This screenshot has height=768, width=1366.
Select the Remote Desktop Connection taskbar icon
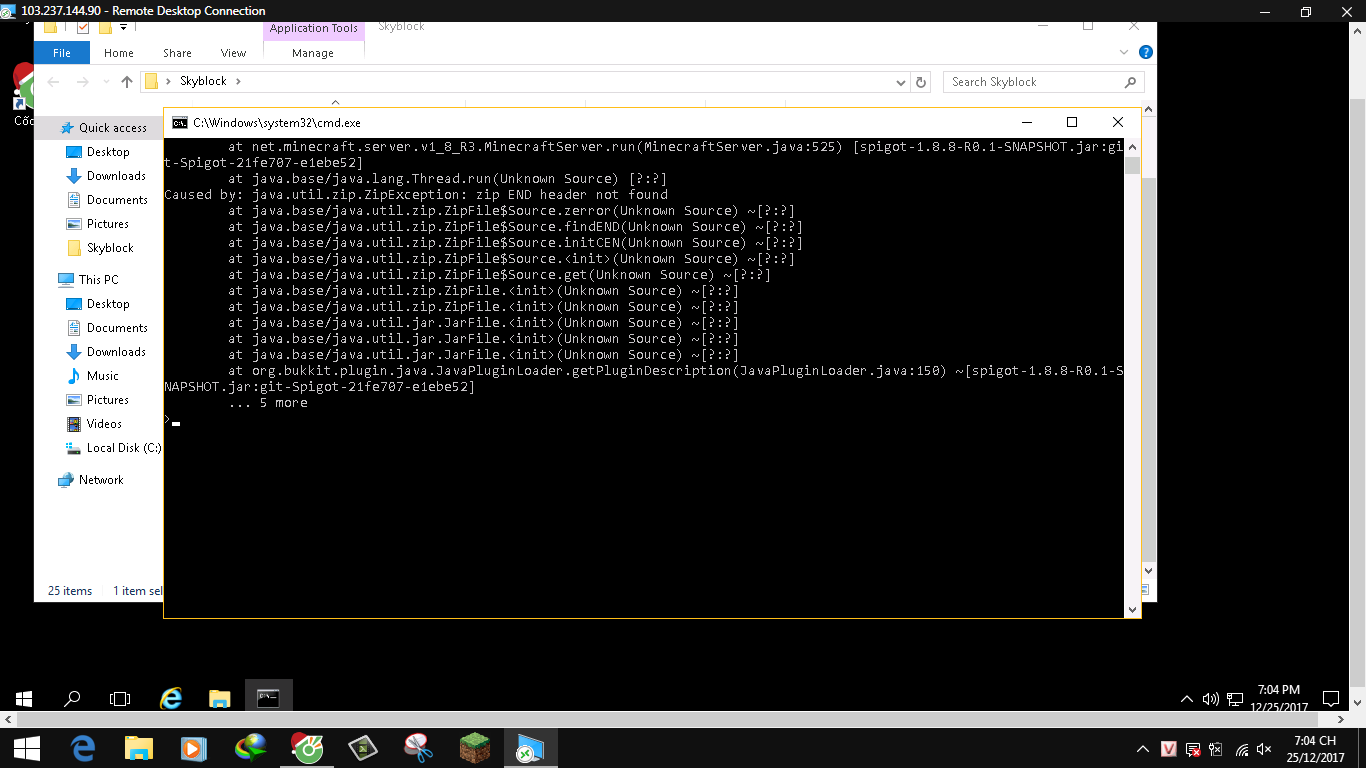pyautogui.click(x=529, y=748)
